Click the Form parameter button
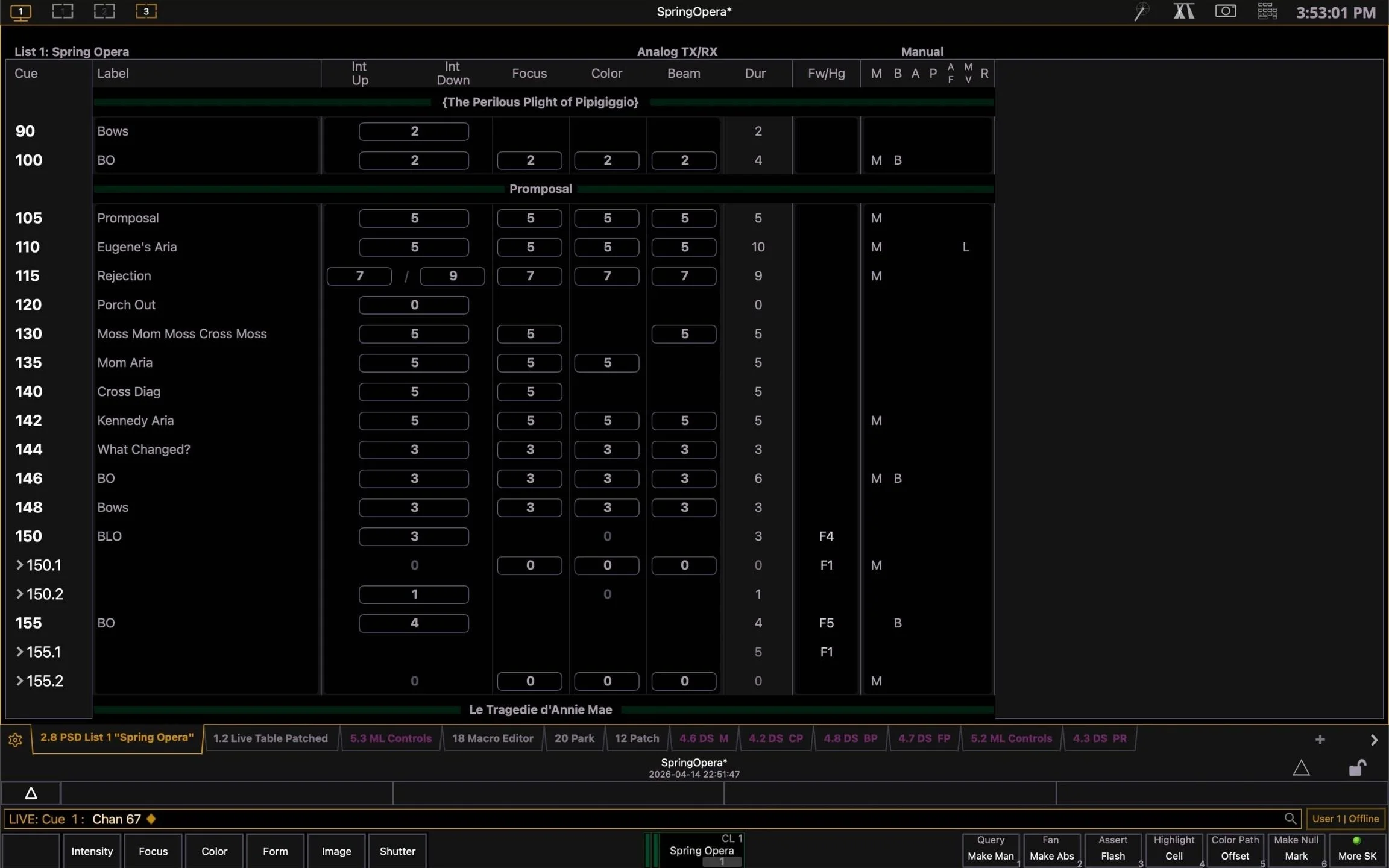 pos(275,851)
